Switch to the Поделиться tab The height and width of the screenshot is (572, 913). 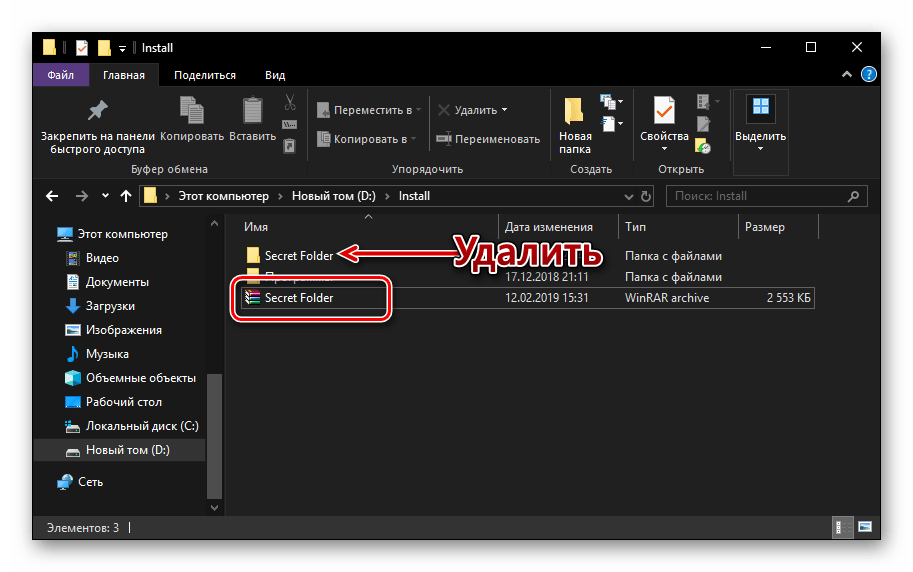(x=205, y=75)
